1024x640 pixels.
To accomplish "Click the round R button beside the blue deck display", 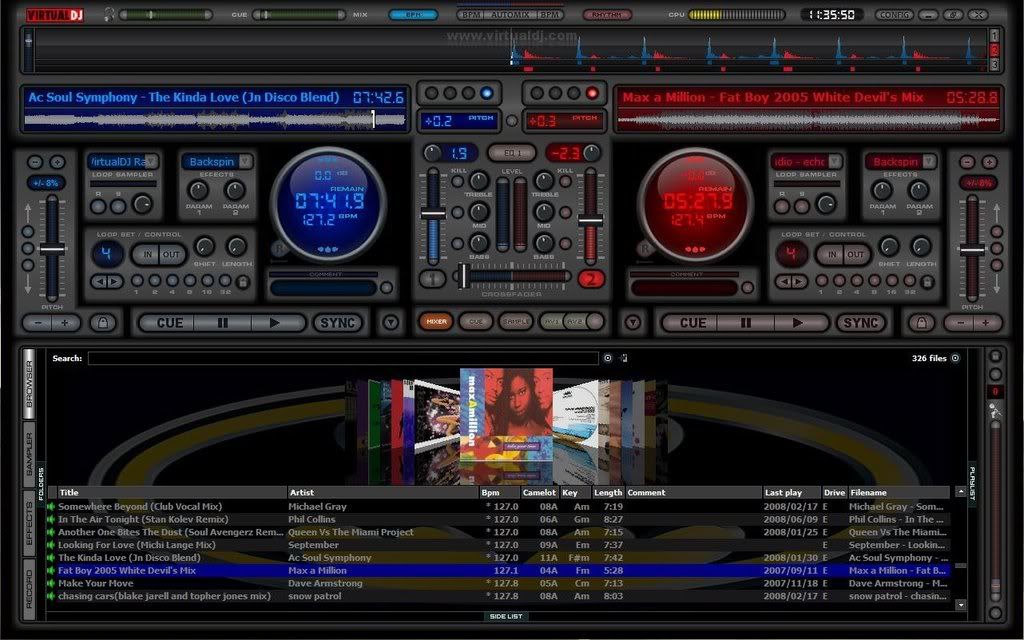I will 279,249.
